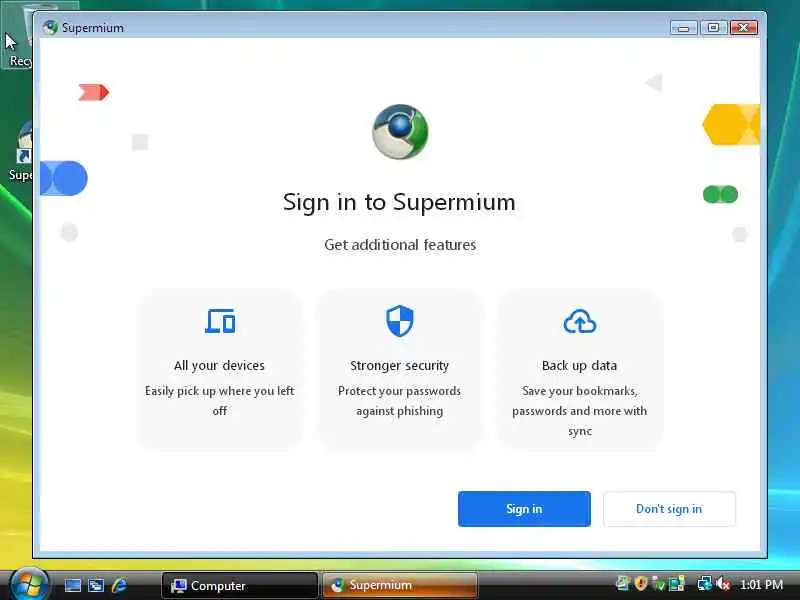Click the 'Stronger security' card title
Image resolution: width=800 pixels, height=600 pixels.
click(399, 366)
